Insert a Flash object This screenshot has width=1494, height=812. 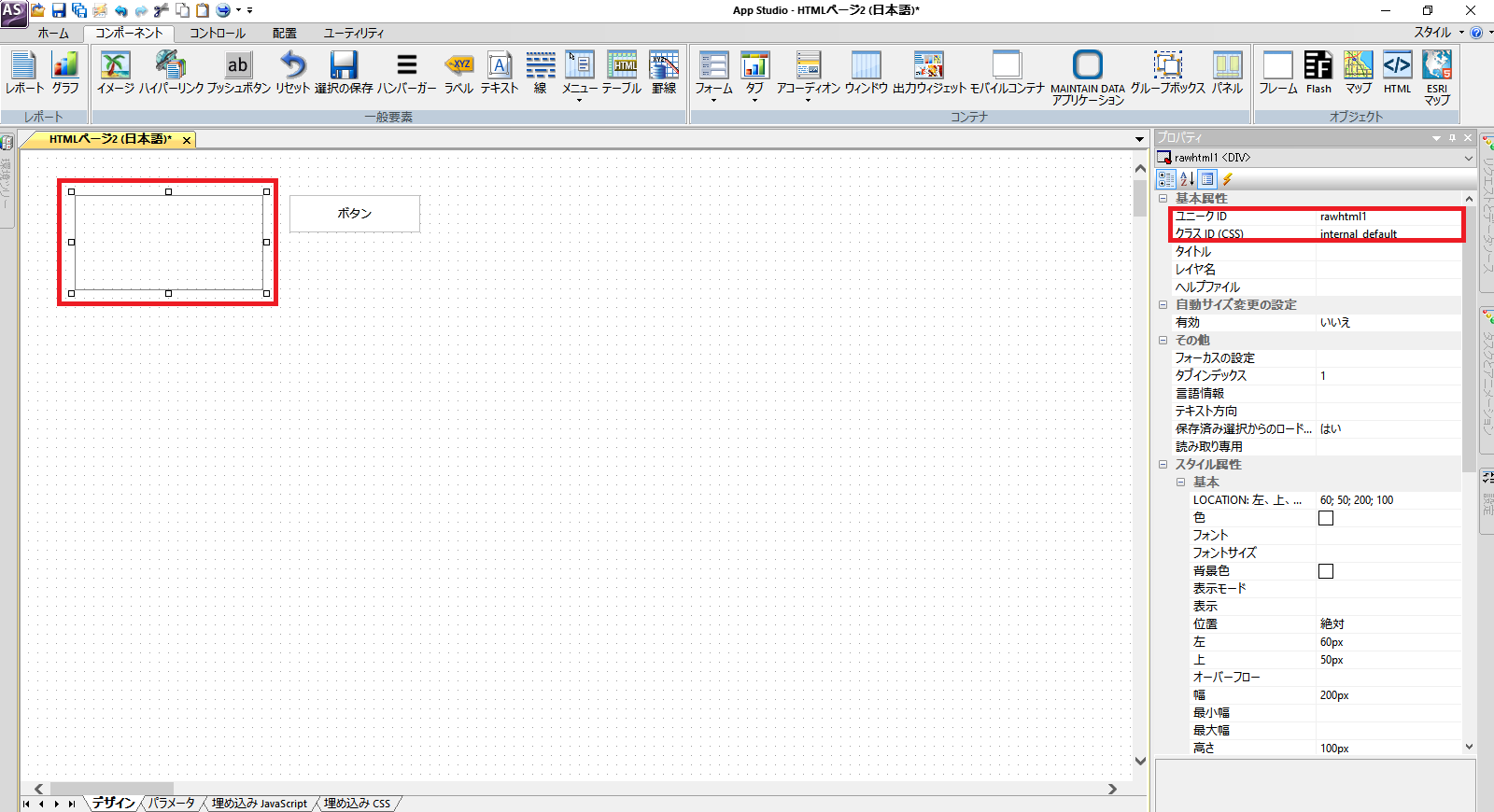(1318, 73)
